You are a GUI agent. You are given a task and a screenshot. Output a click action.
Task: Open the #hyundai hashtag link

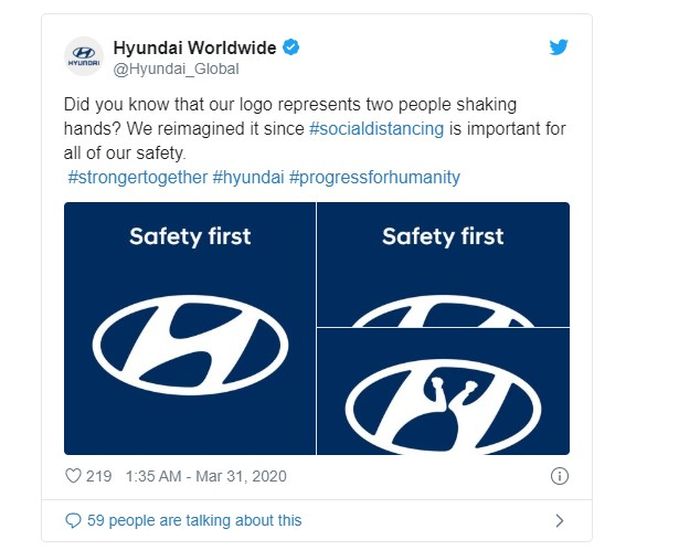point(248,177)
